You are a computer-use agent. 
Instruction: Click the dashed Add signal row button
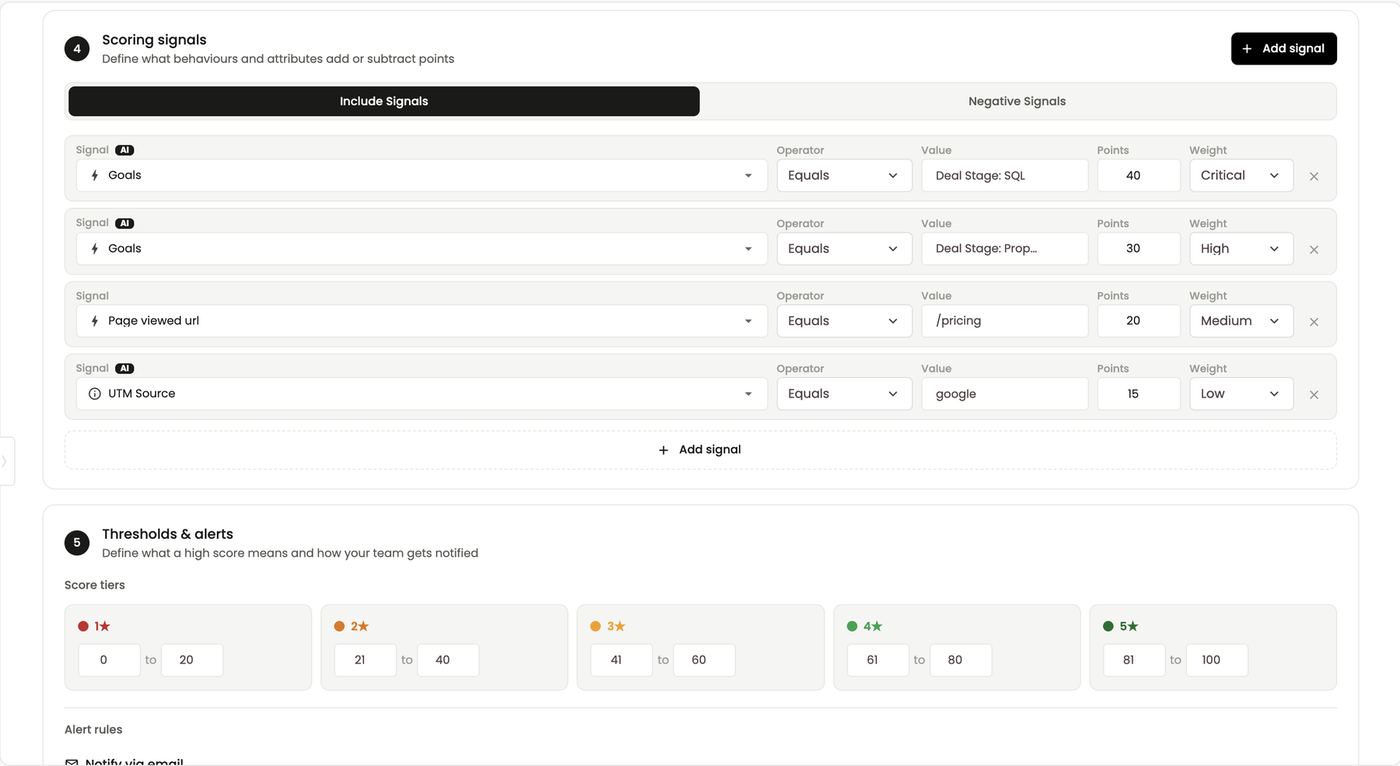coord(701,450)
